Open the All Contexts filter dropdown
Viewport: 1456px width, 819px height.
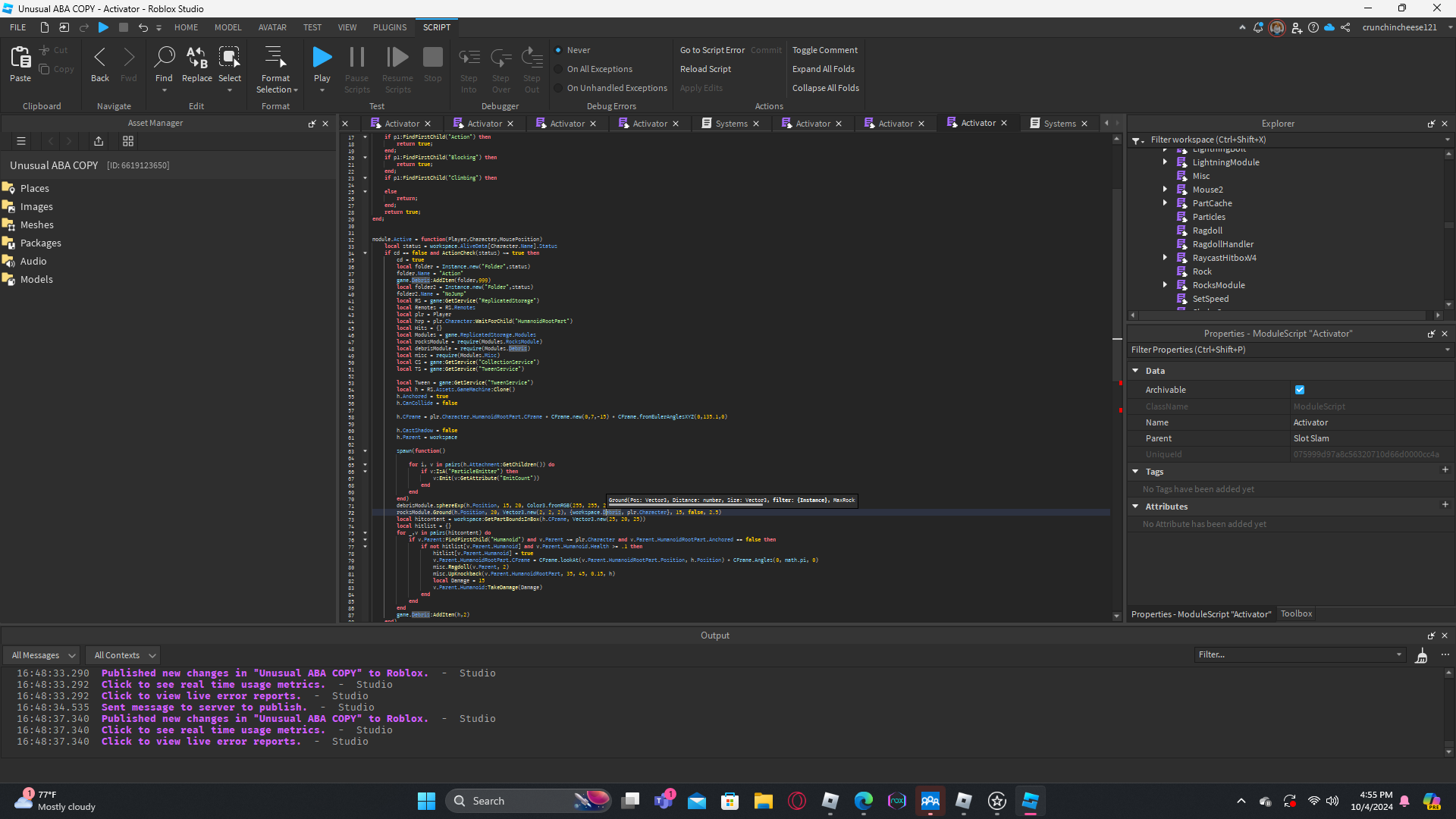[124, 655]
